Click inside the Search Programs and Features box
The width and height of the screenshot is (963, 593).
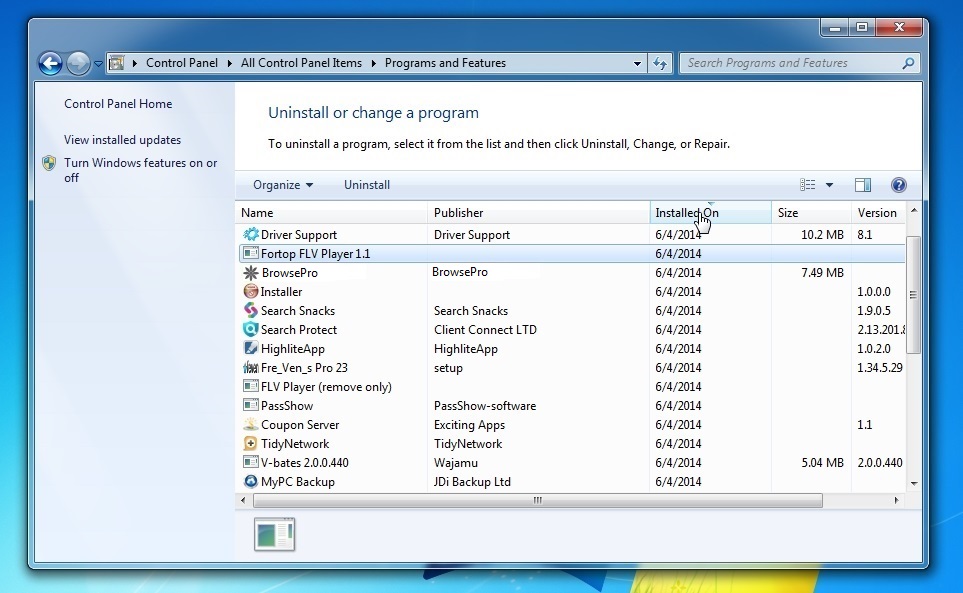point(780,62)
